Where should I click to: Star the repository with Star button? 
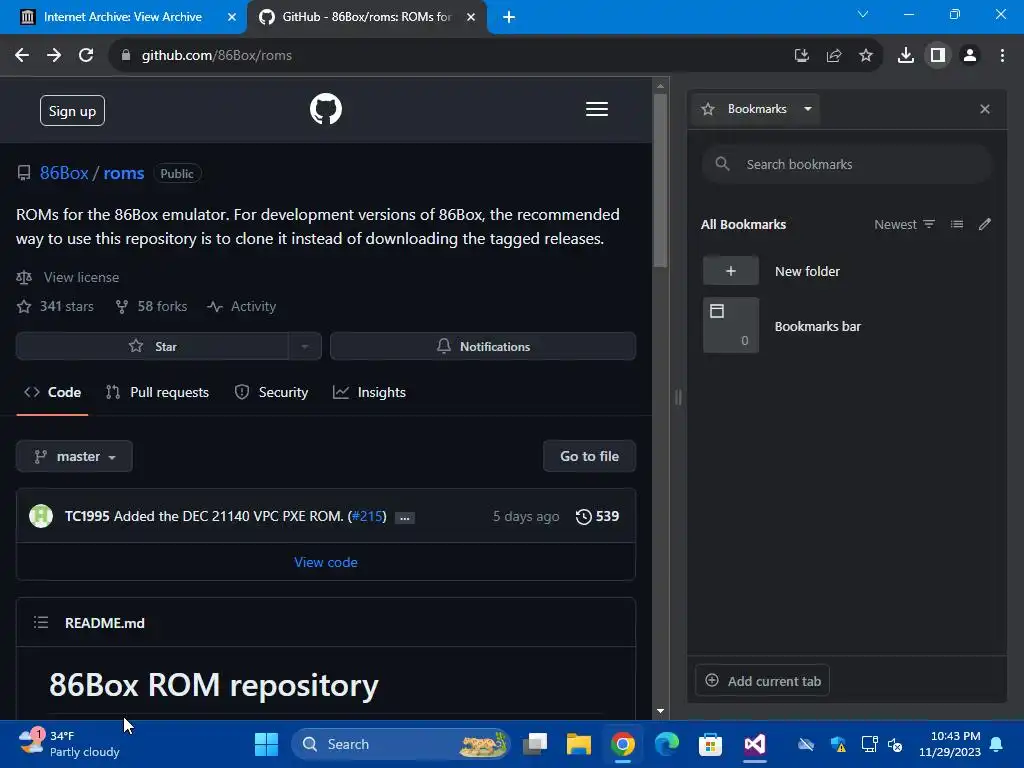(152, 346)
